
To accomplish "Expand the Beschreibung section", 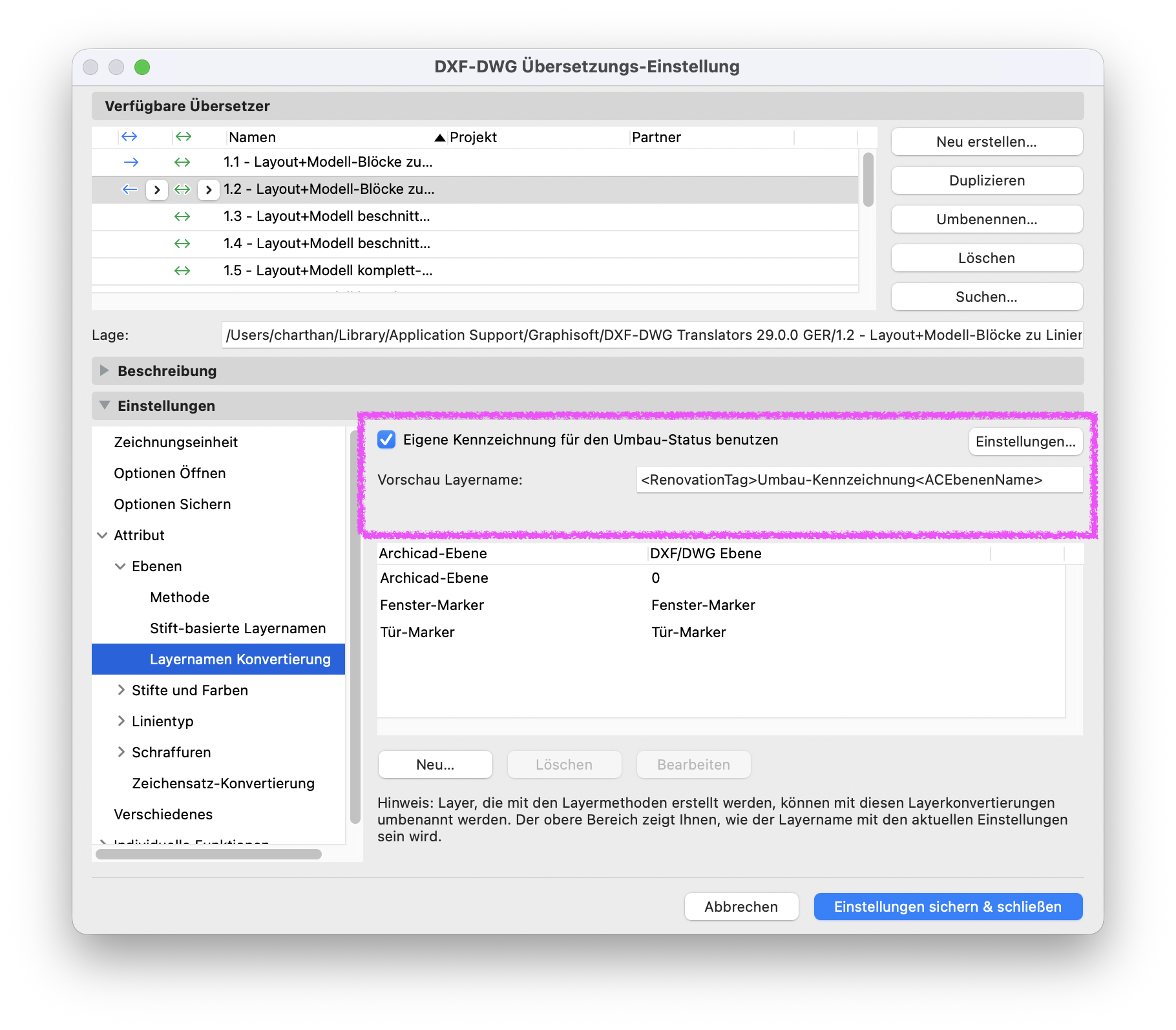I will tap(104, 371).
